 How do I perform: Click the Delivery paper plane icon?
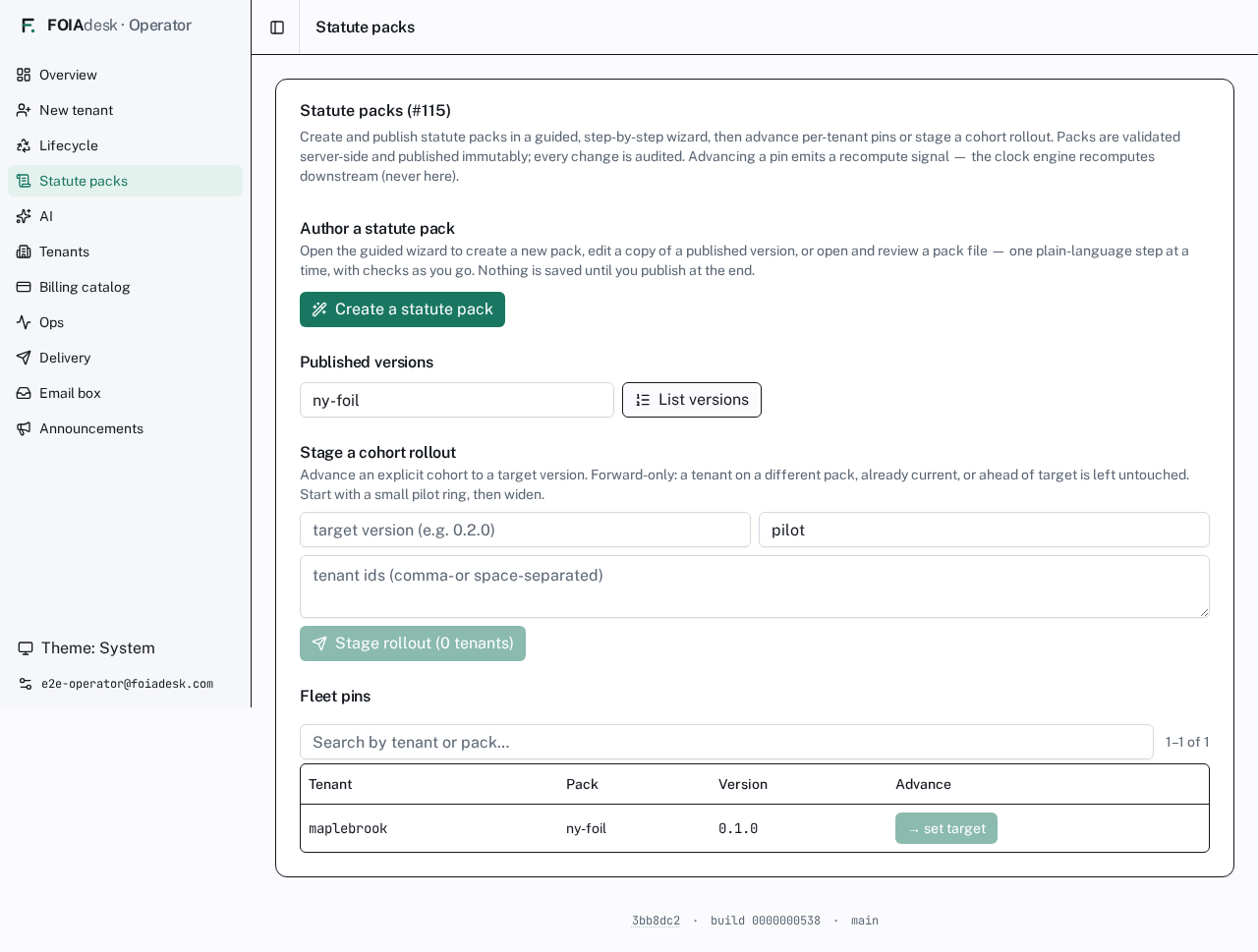[24, 358]
